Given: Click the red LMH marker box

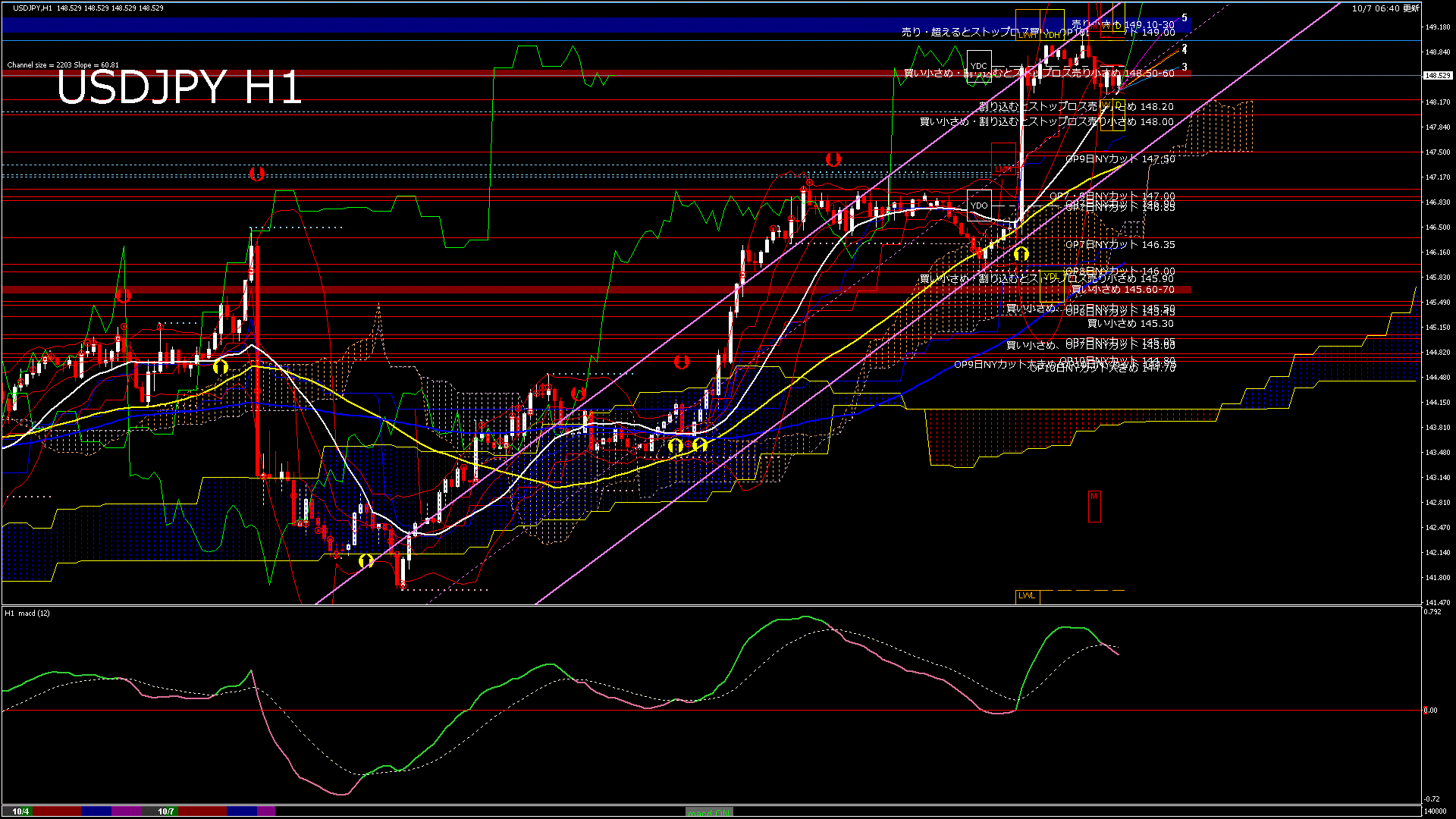Looking at the screenshot, I should tap(1004, 159).
